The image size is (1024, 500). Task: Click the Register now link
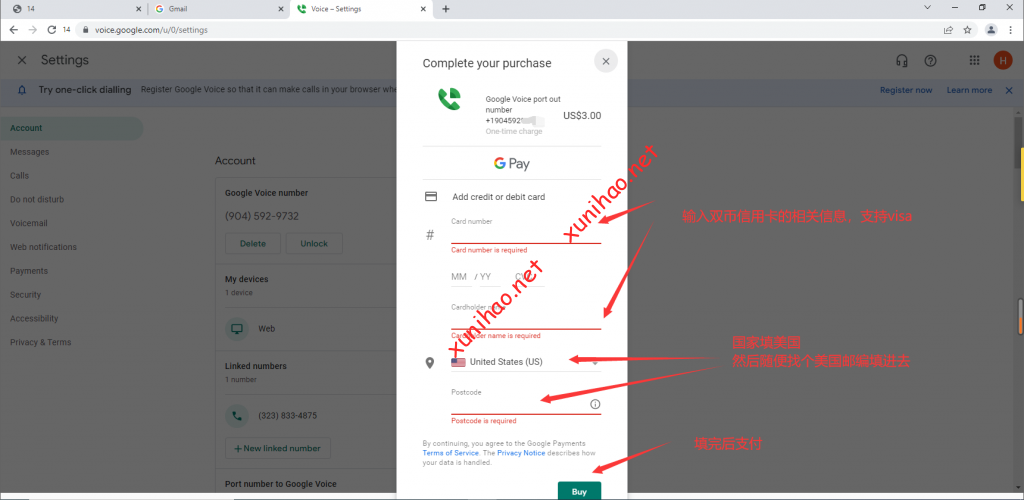[905, 90]
